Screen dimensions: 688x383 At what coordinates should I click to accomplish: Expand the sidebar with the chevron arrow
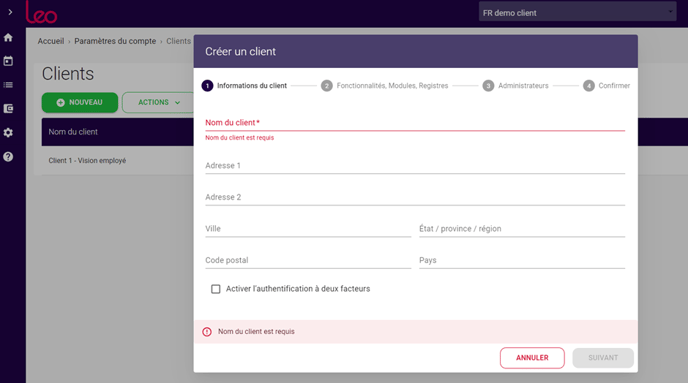coord(10,12)
